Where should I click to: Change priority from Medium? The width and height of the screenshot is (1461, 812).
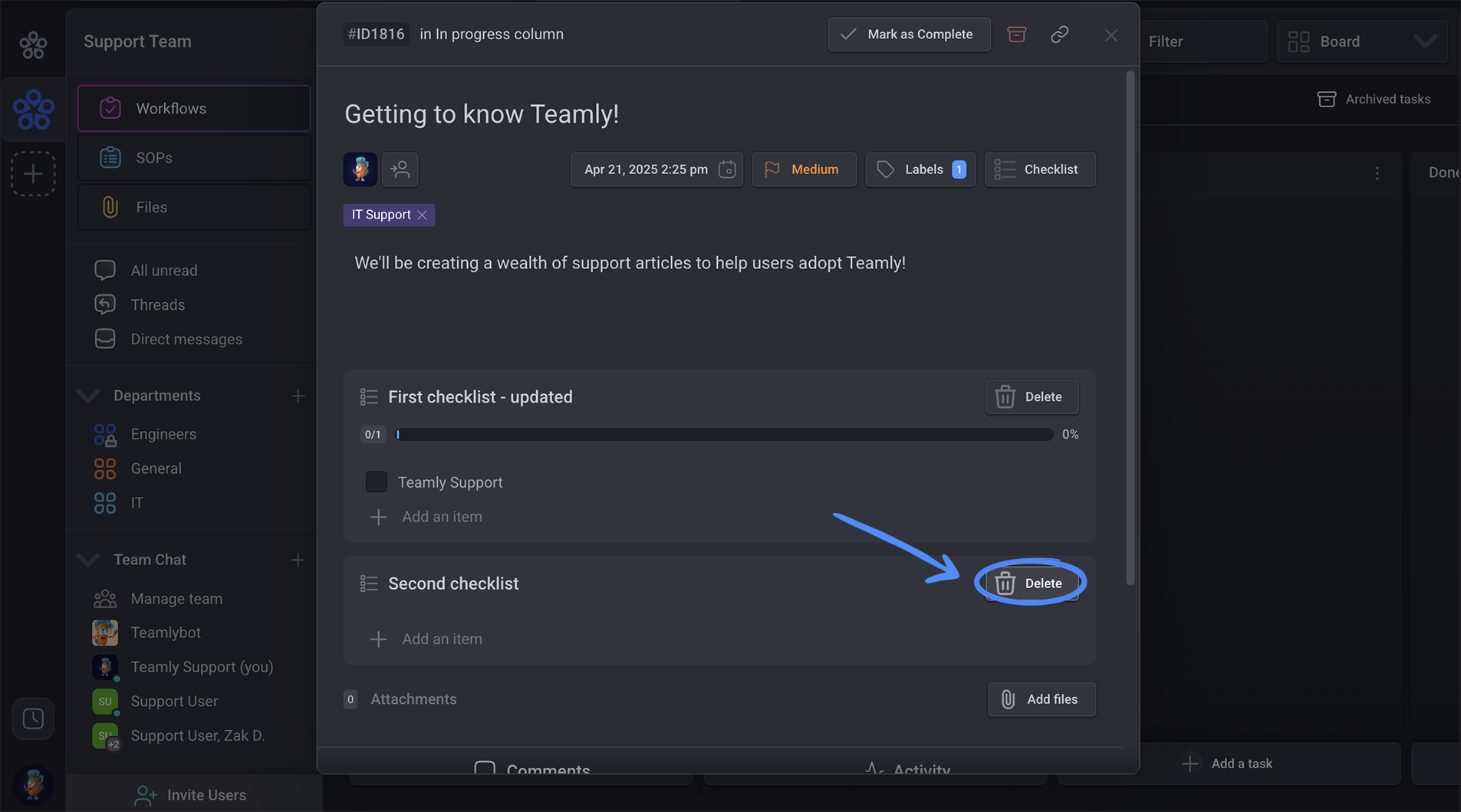coord(804,169)
